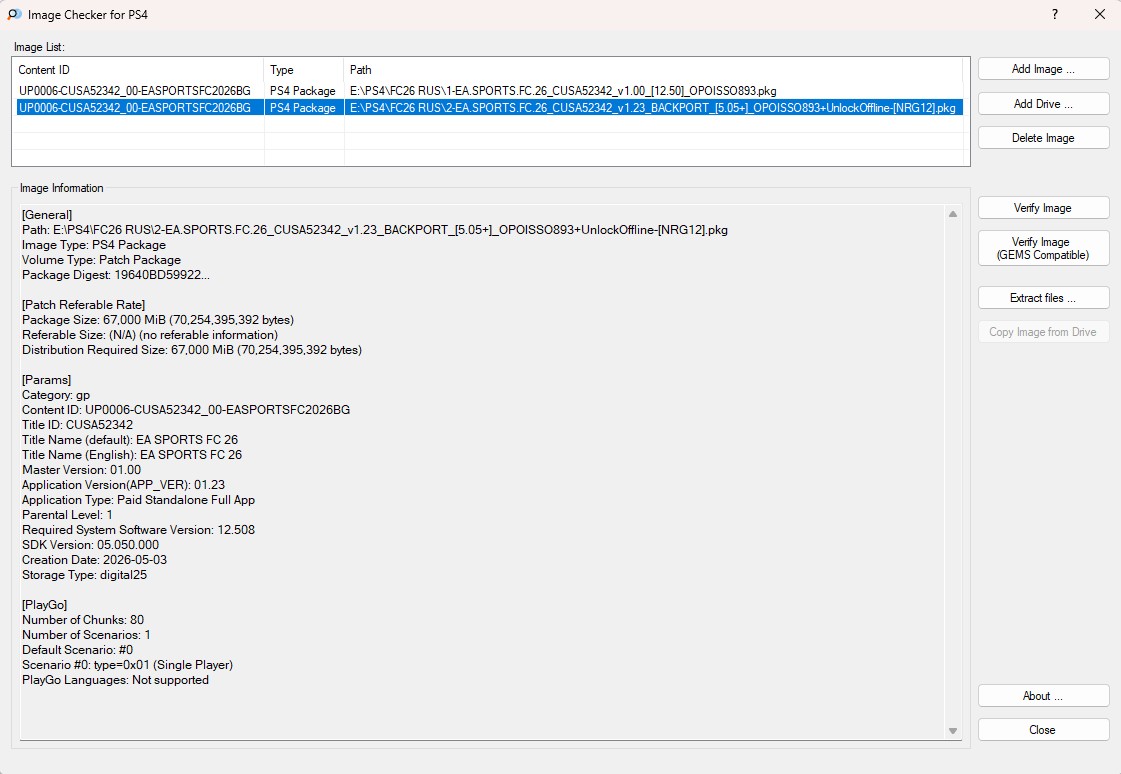Click the Close button at bottom

pyautogui.click(x=1043, y=730)
